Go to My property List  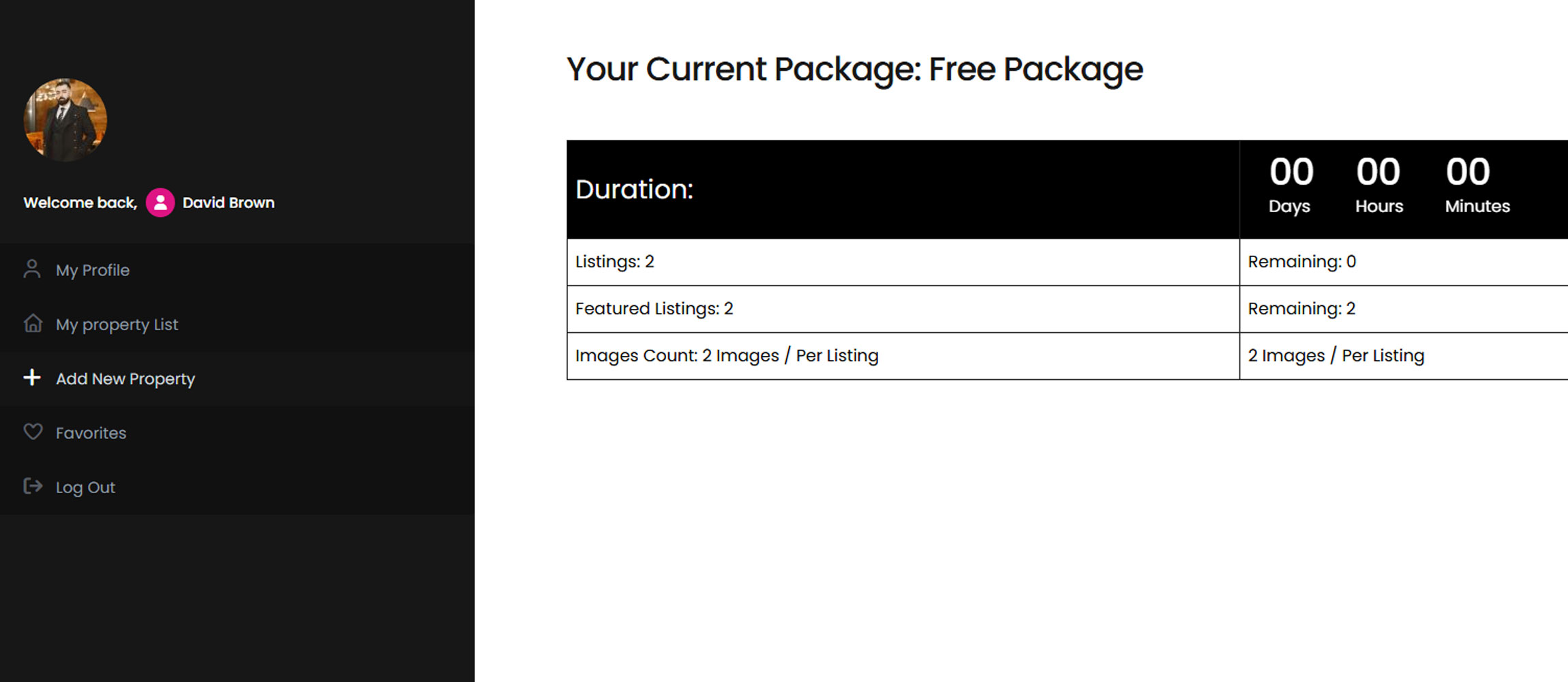tap(117, 325)
